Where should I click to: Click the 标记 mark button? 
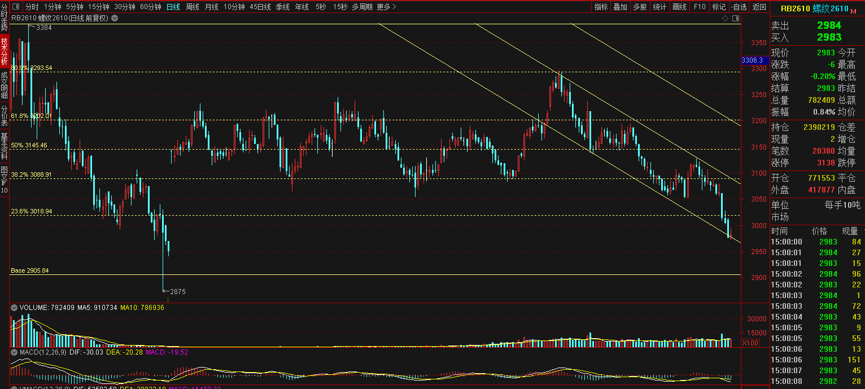718,7
